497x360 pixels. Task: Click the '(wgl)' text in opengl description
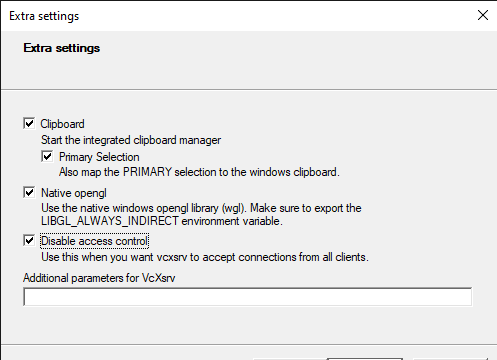234,208
